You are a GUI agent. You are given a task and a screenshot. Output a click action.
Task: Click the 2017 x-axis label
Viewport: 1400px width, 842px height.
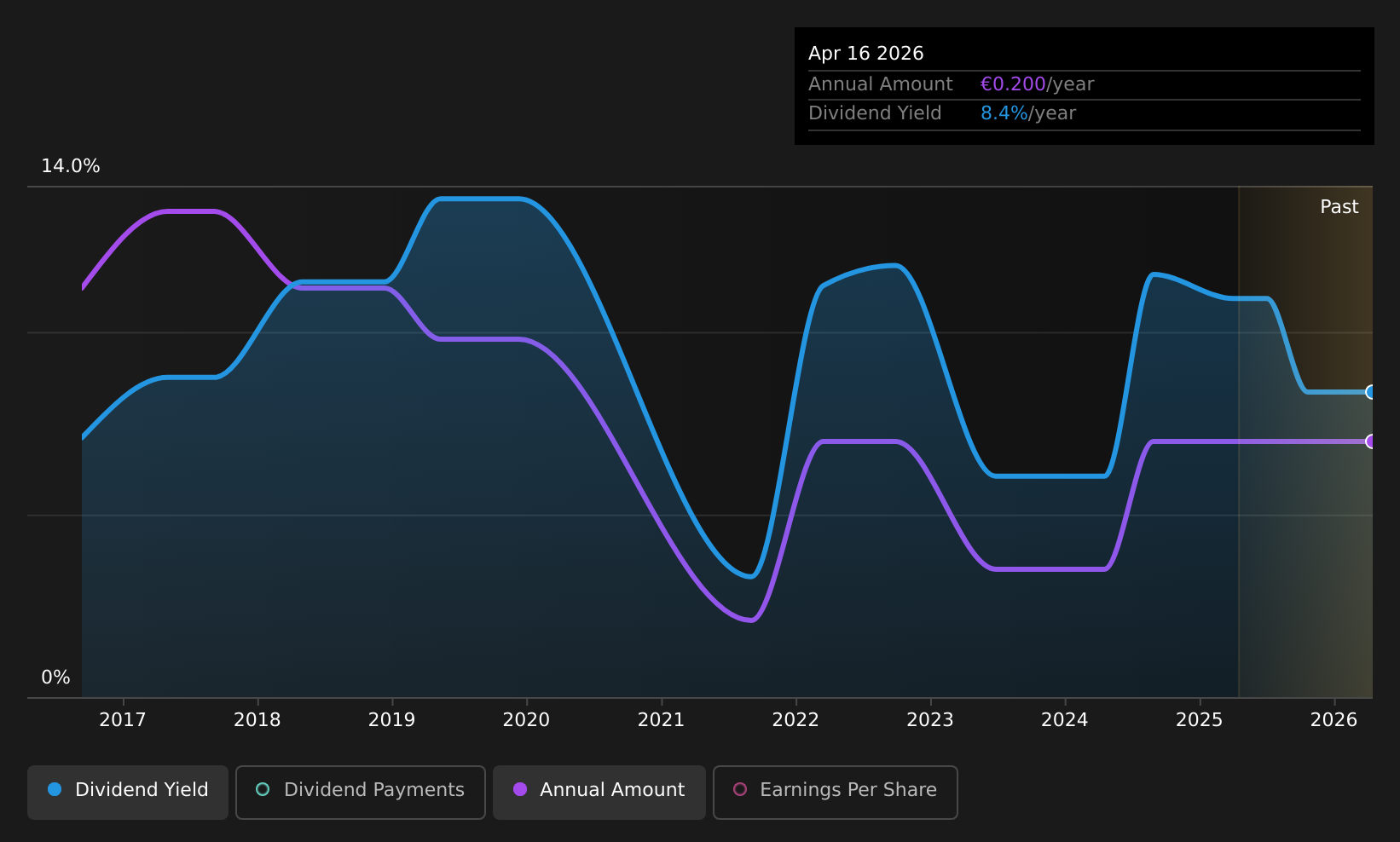(x=123, y=720)
